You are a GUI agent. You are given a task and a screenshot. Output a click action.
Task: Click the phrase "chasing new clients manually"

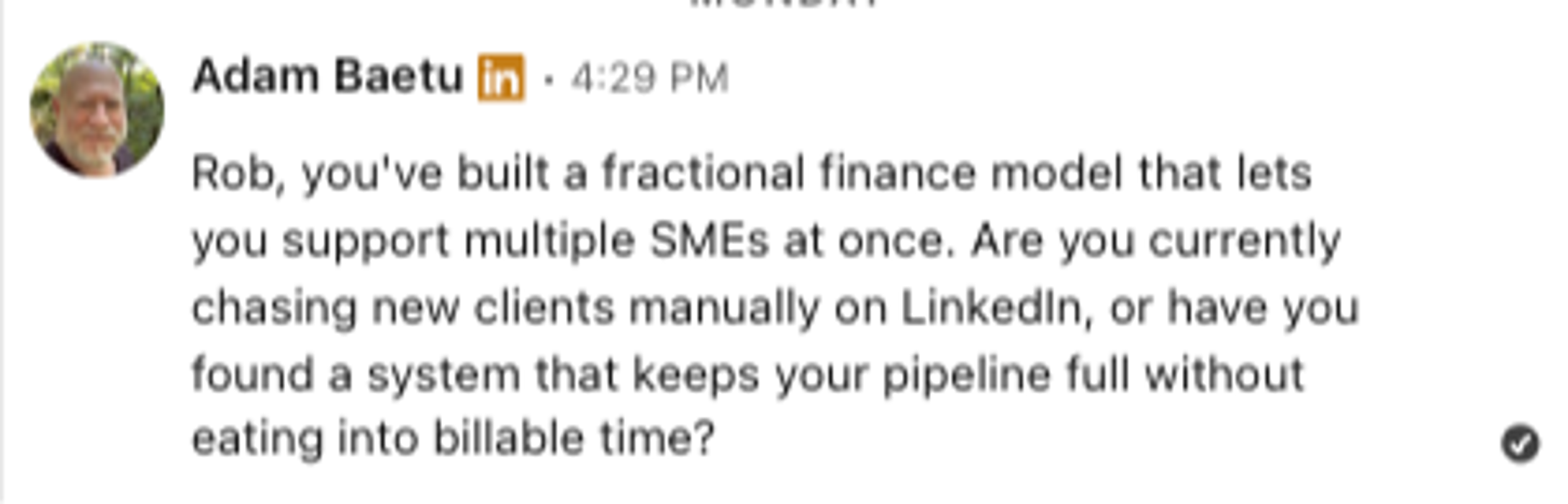point(505,308)
